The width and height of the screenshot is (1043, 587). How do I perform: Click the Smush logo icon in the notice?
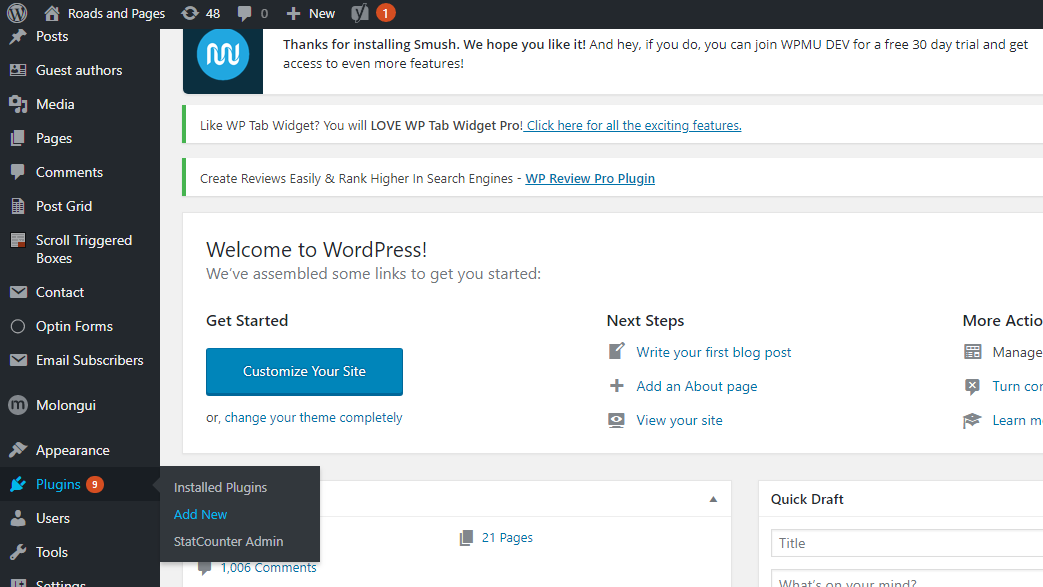pyautogui.click(x=223, y=54)
